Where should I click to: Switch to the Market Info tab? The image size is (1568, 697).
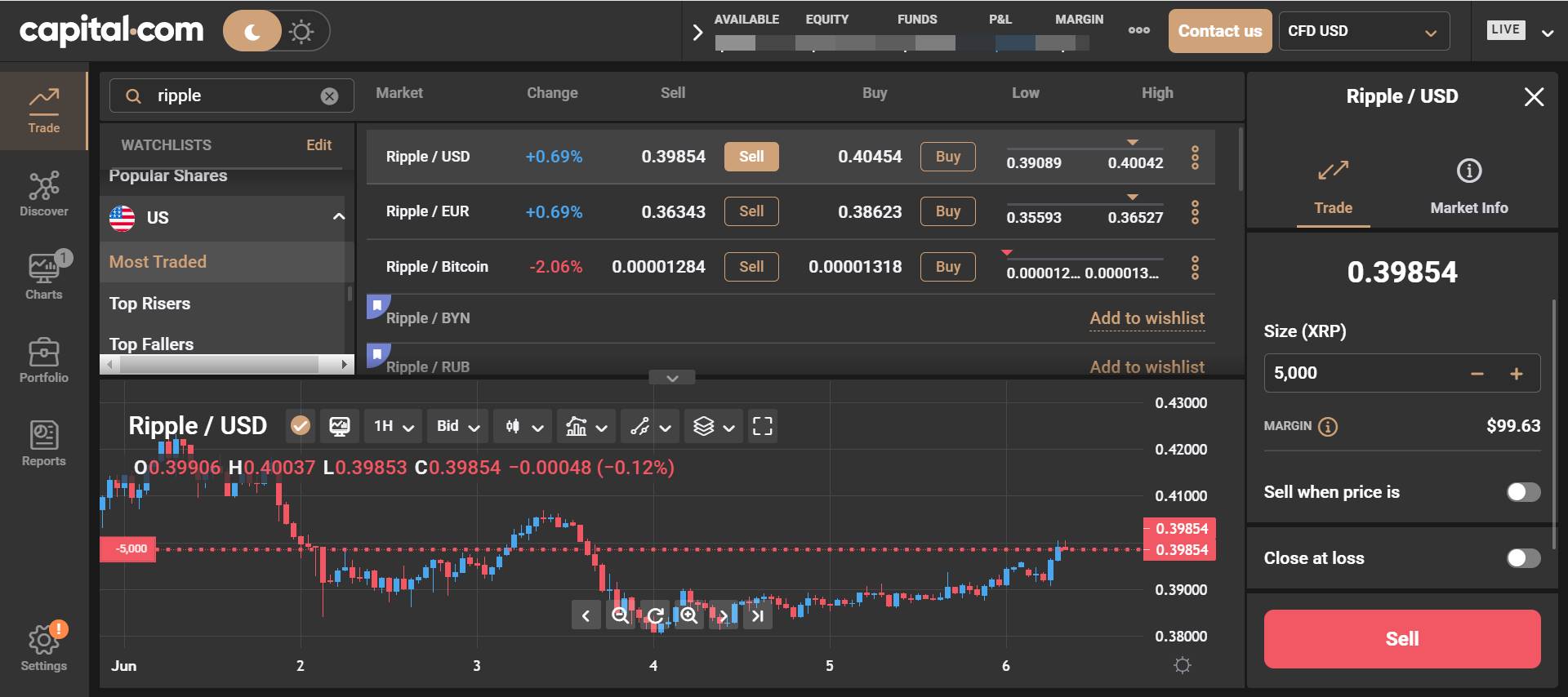1468,187
